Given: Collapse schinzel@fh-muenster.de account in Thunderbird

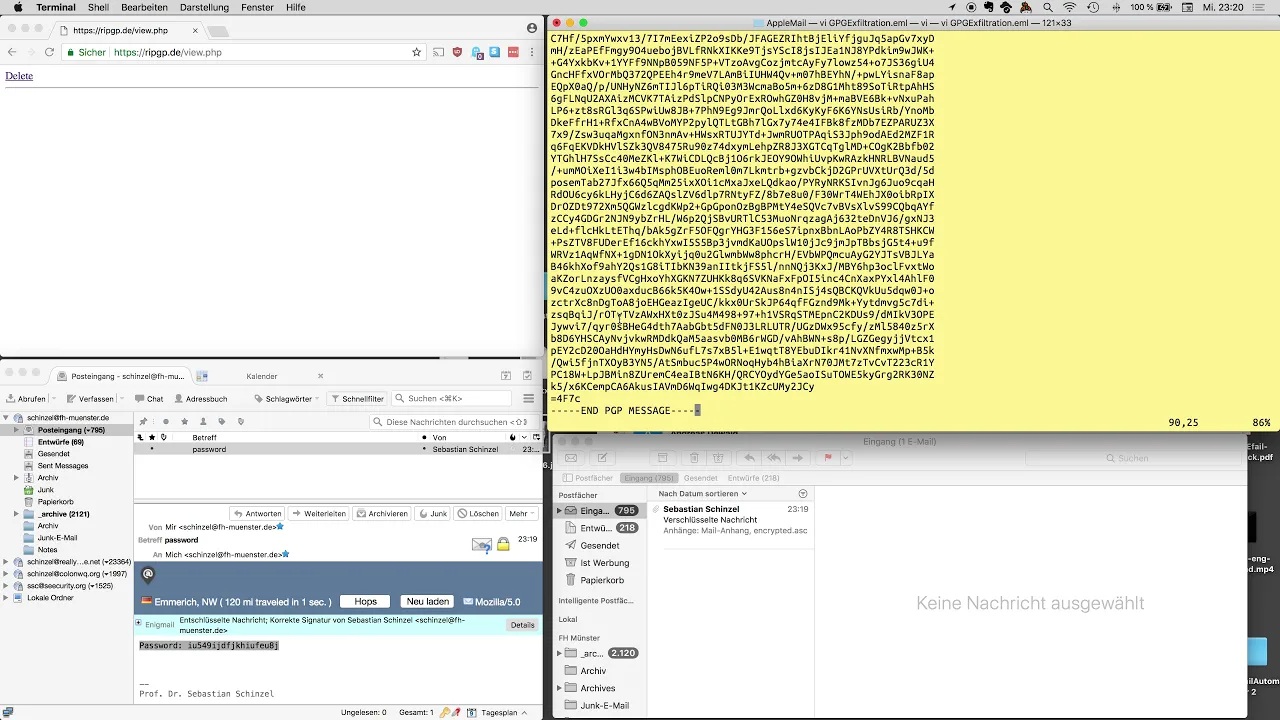Looking at the screenshot, I should coord(6,417).
